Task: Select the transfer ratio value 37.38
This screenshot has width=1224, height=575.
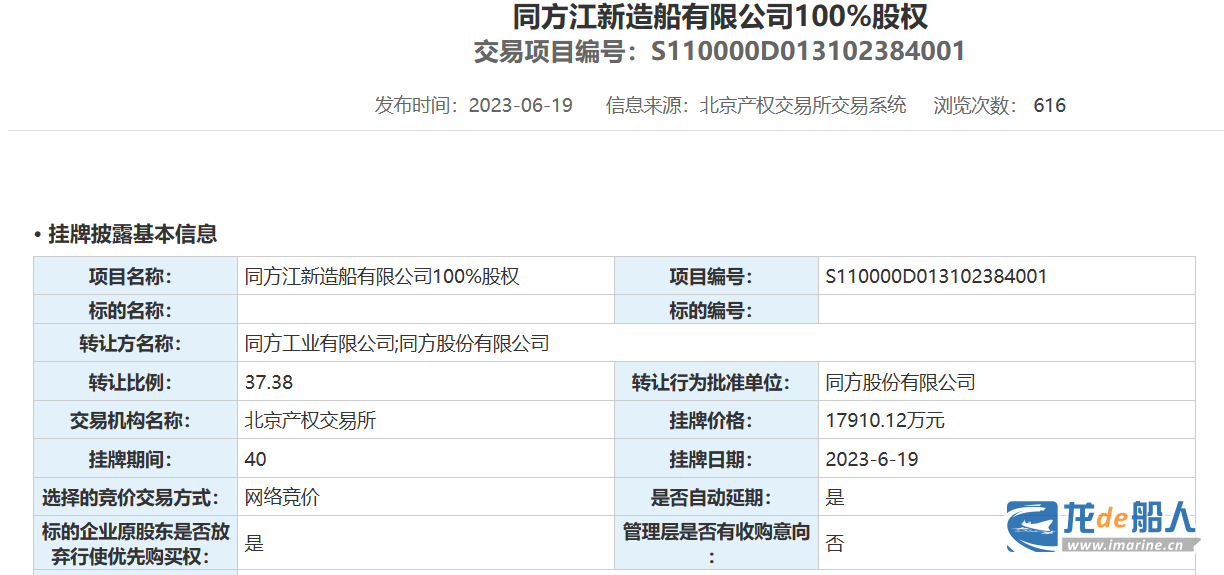Action: tap(269, 382)
